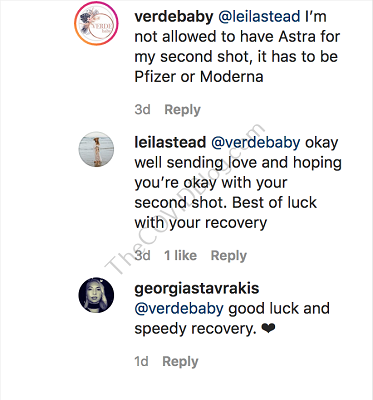
Task: Open verdebaby's profile picture with gradient ring
Action: [96, 23]
